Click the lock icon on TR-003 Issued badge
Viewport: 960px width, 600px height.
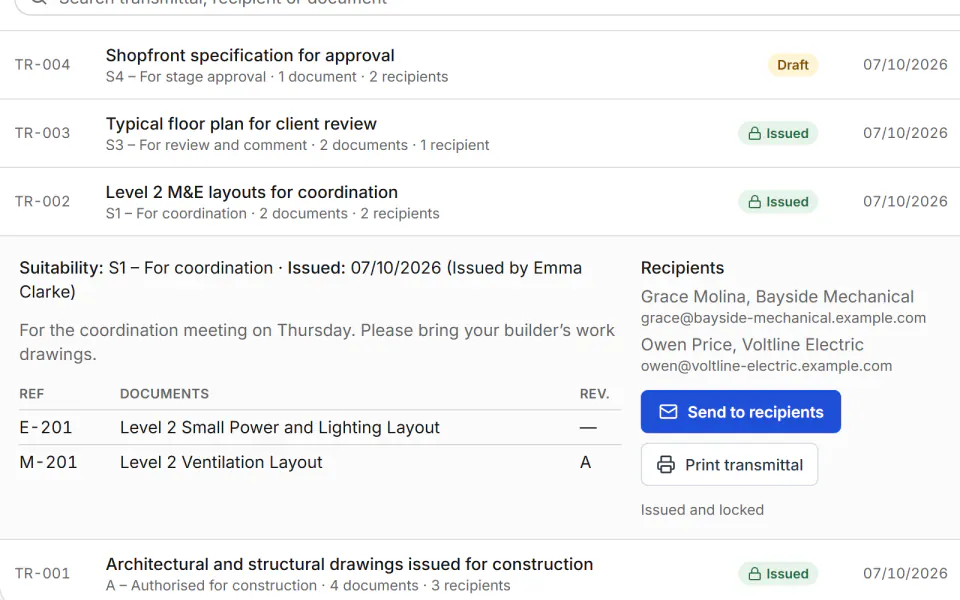[755, 133]
